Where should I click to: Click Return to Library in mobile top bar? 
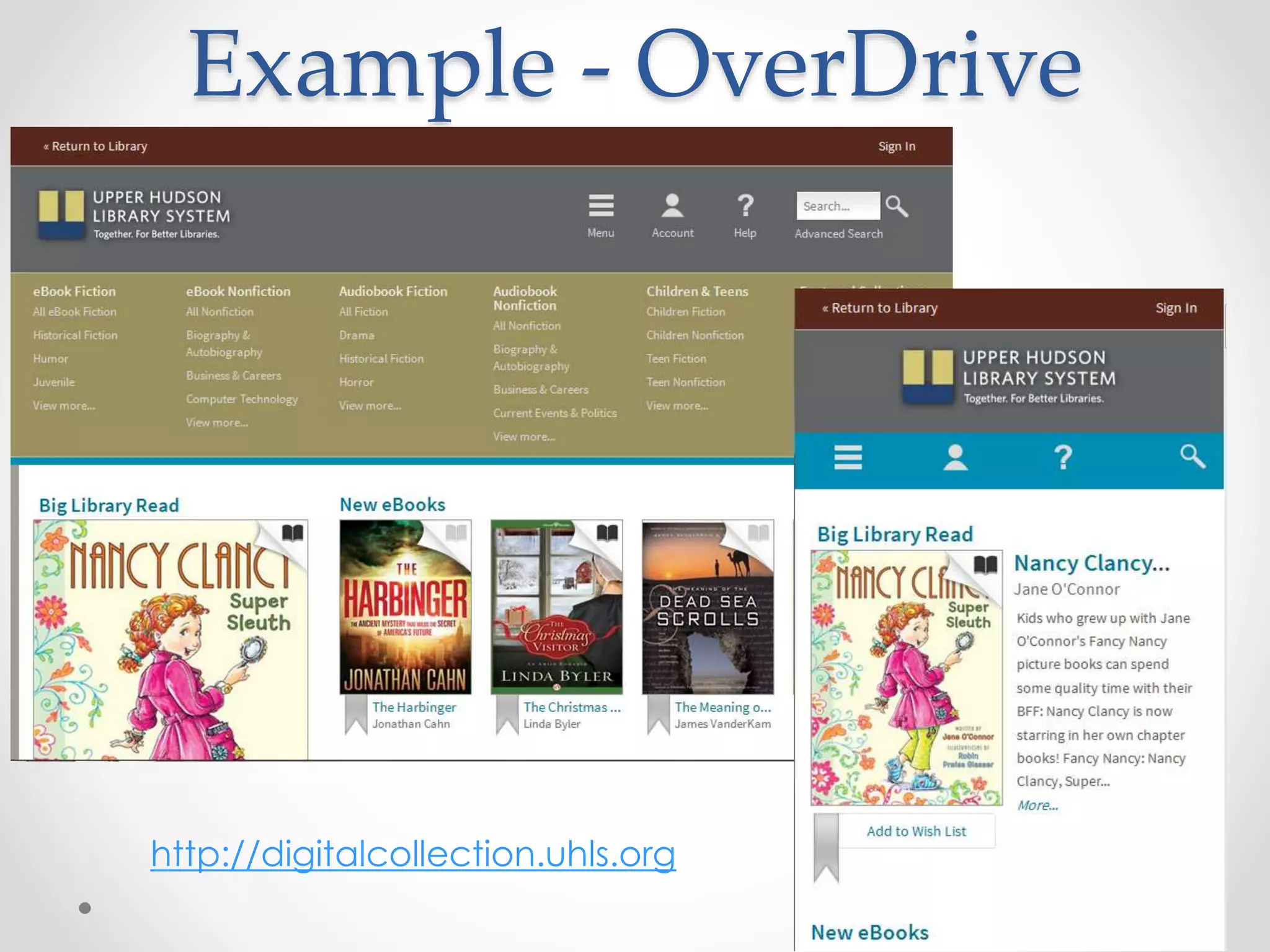coord(880,308)
